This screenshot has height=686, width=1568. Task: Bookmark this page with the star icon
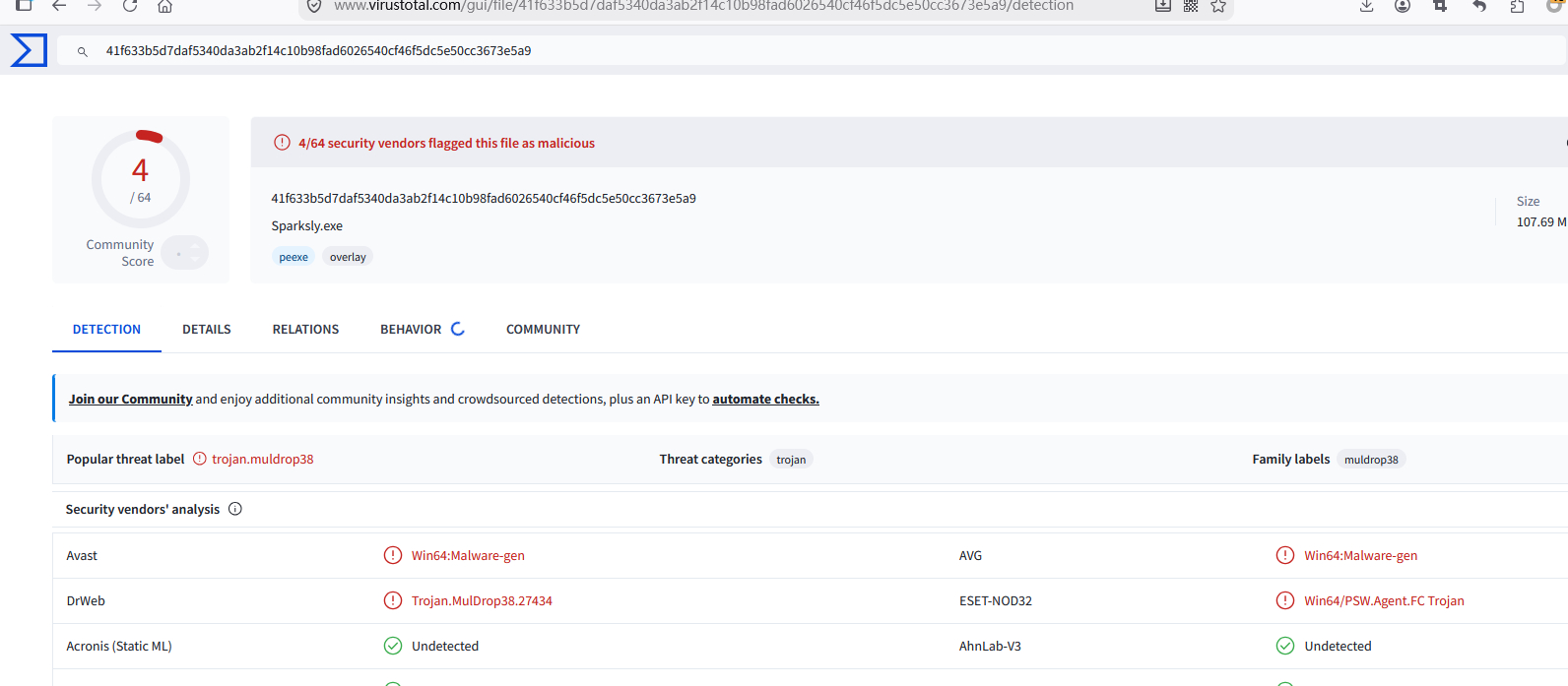(x=1218, y=6)
